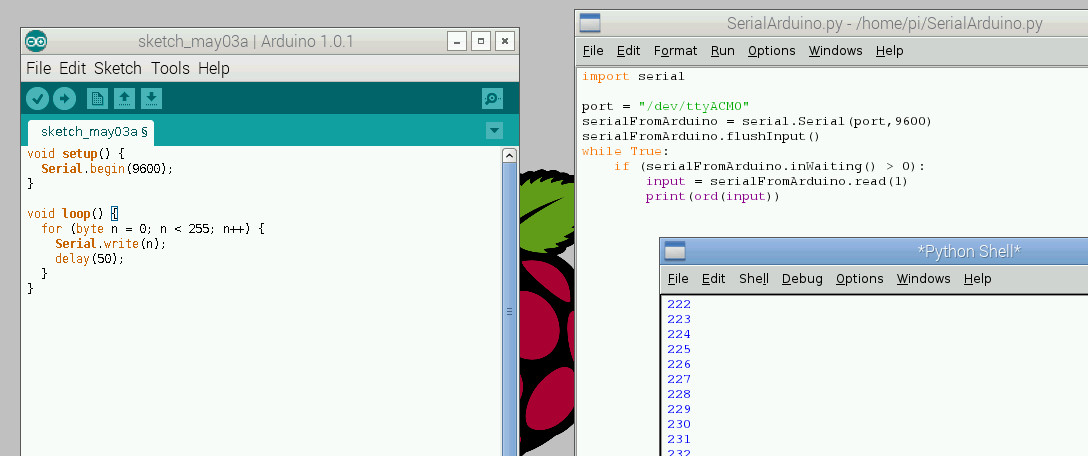Click the Serial.write(n); line in sketch
1088x456 pixels.
(111, 244)
